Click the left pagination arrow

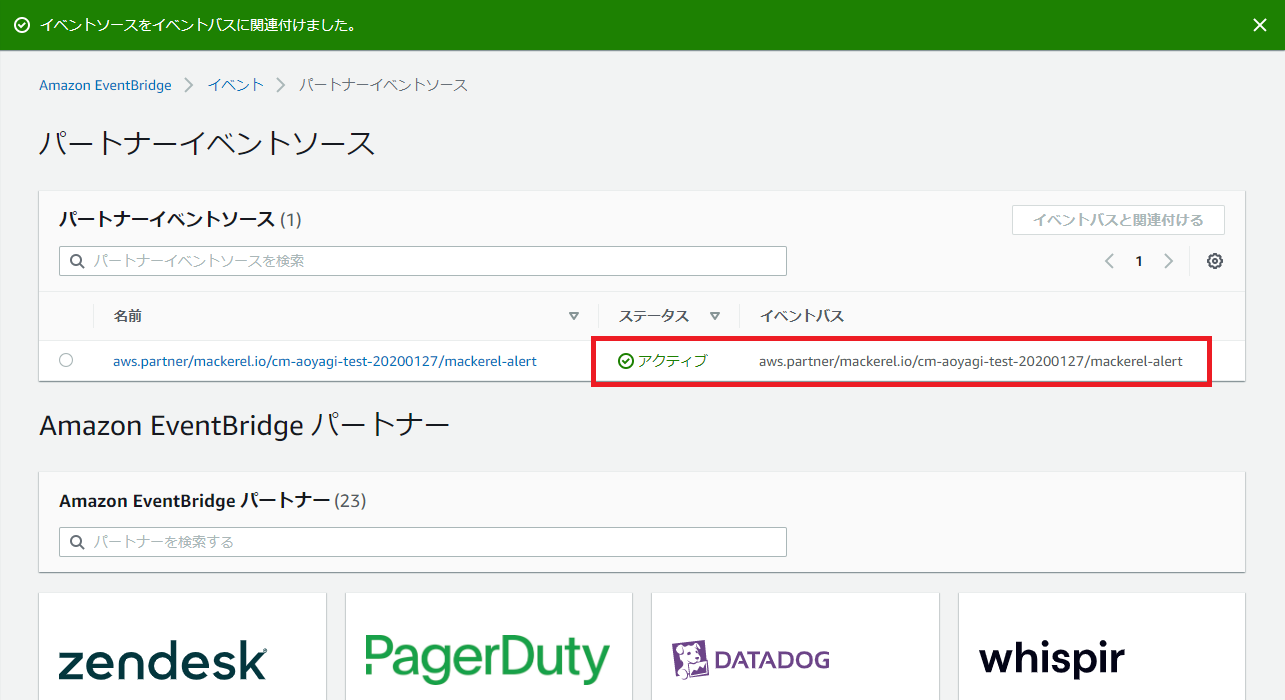[x=1108, y=260]
